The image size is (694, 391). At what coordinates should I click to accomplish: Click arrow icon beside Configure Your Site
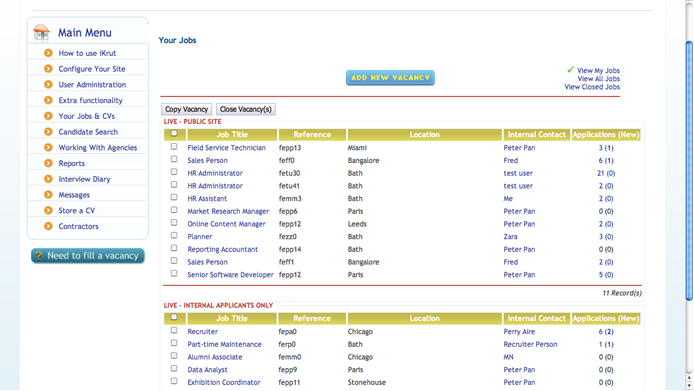coord(48,69)
